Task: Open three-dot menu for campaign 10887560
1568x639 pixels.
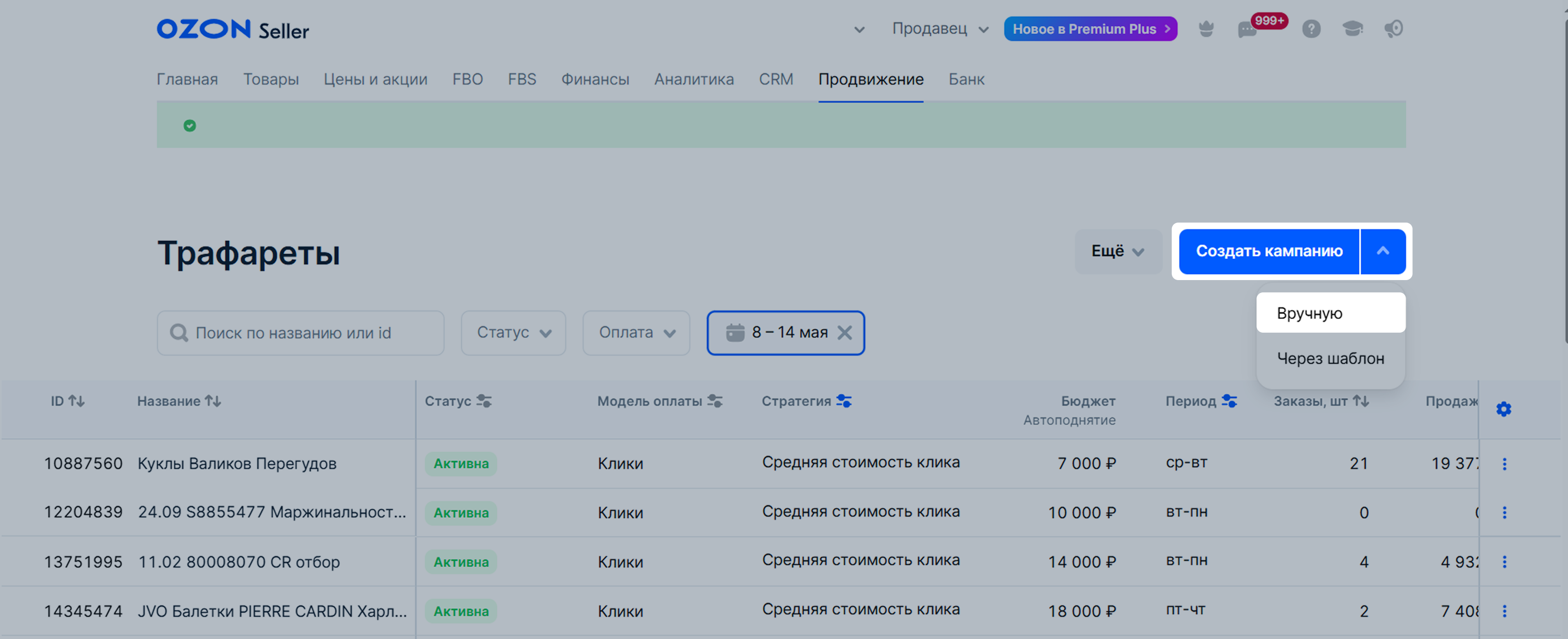Action: 1504,464
